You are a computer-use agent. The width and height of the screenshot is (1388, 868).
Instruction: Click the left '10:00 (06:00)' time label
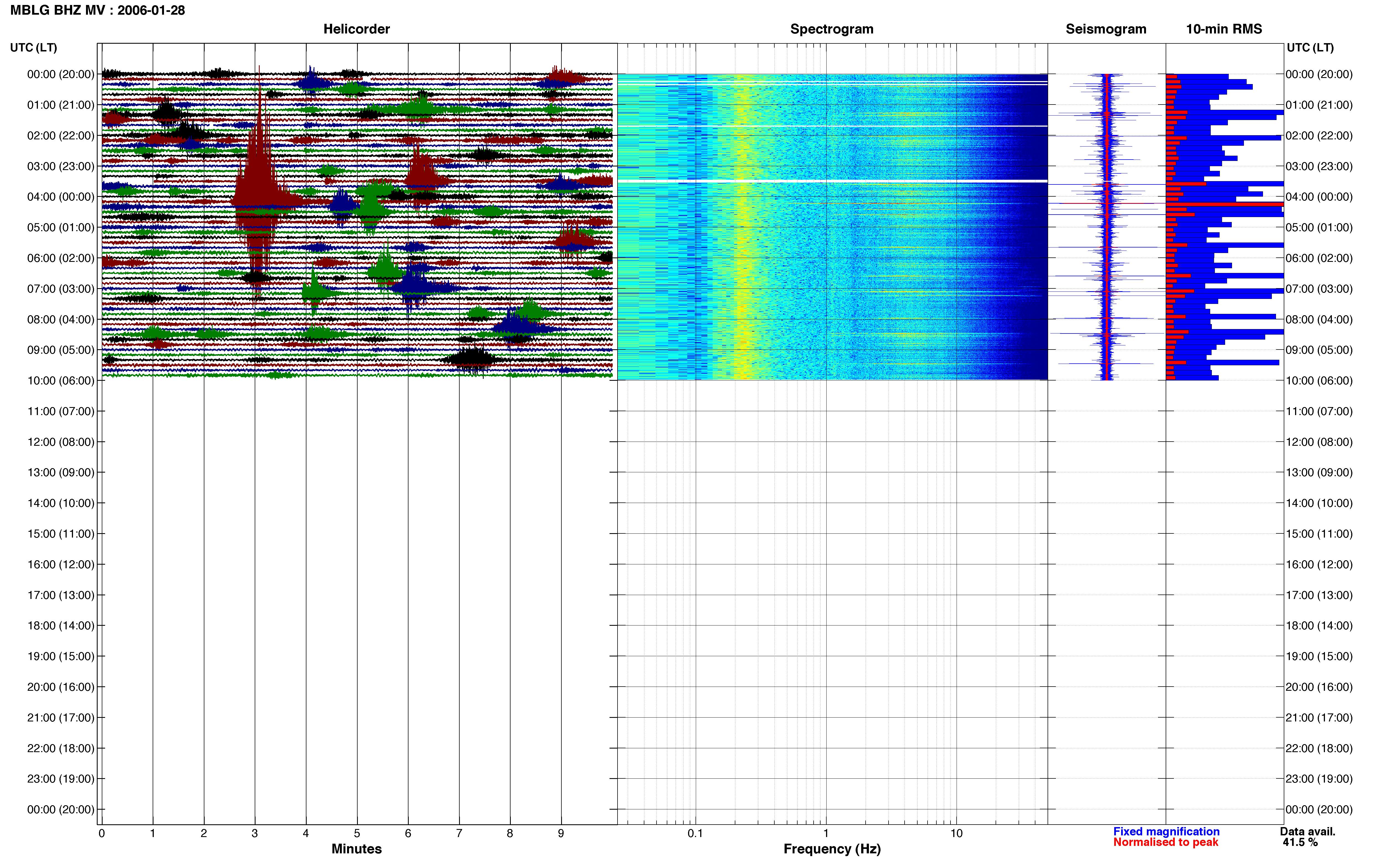click(61, 380)
